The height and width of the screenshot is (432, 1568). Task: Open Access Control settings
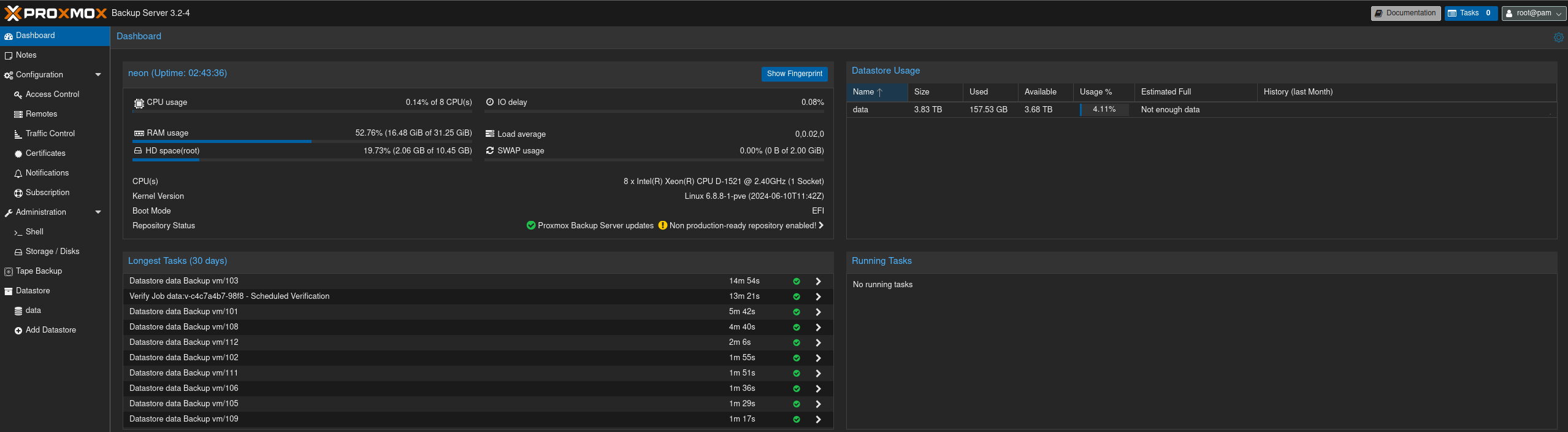click(x=52, y=94)
